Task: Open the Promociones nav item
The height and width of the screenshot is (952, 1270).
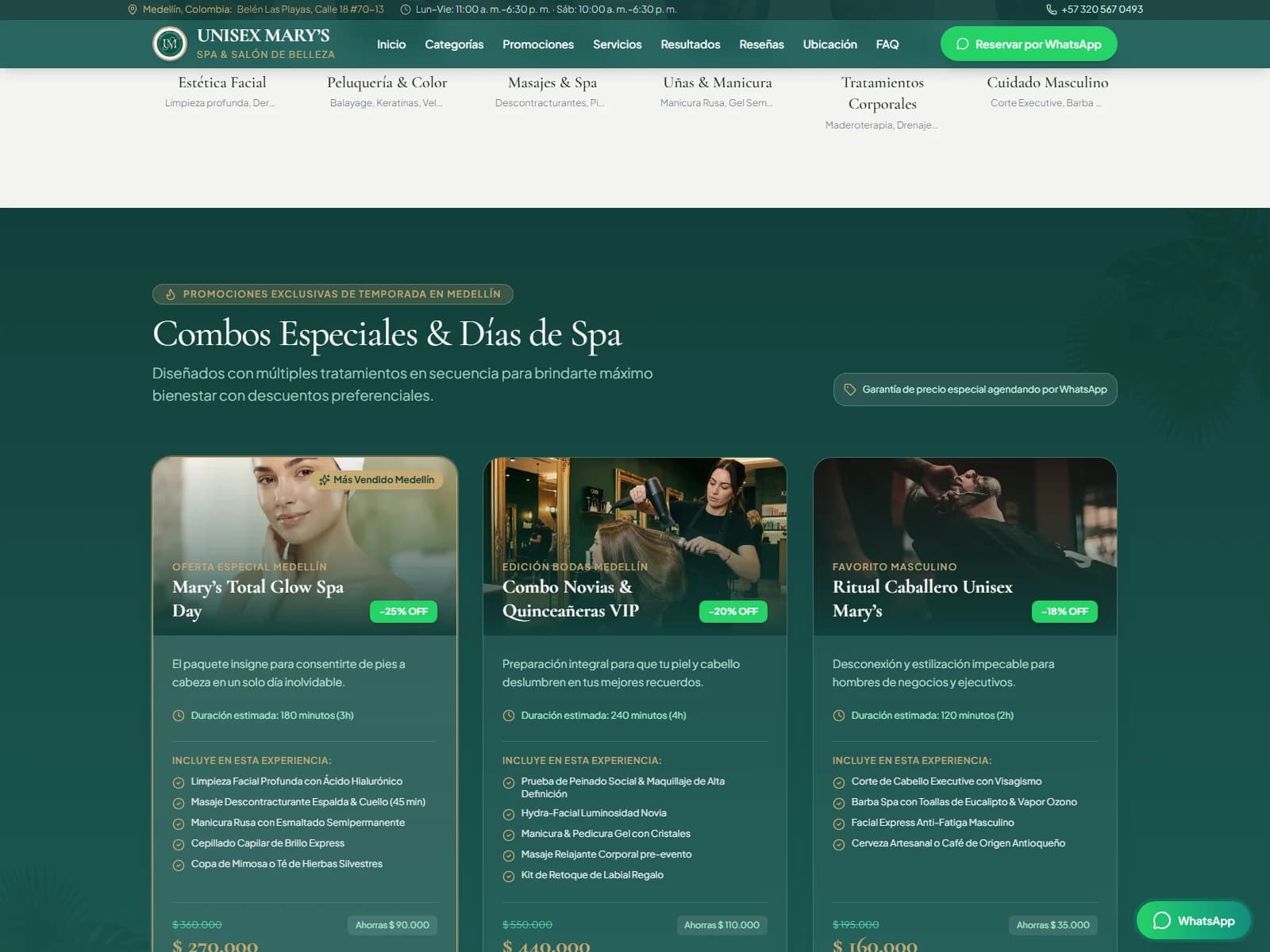Action: pos(538,44)
